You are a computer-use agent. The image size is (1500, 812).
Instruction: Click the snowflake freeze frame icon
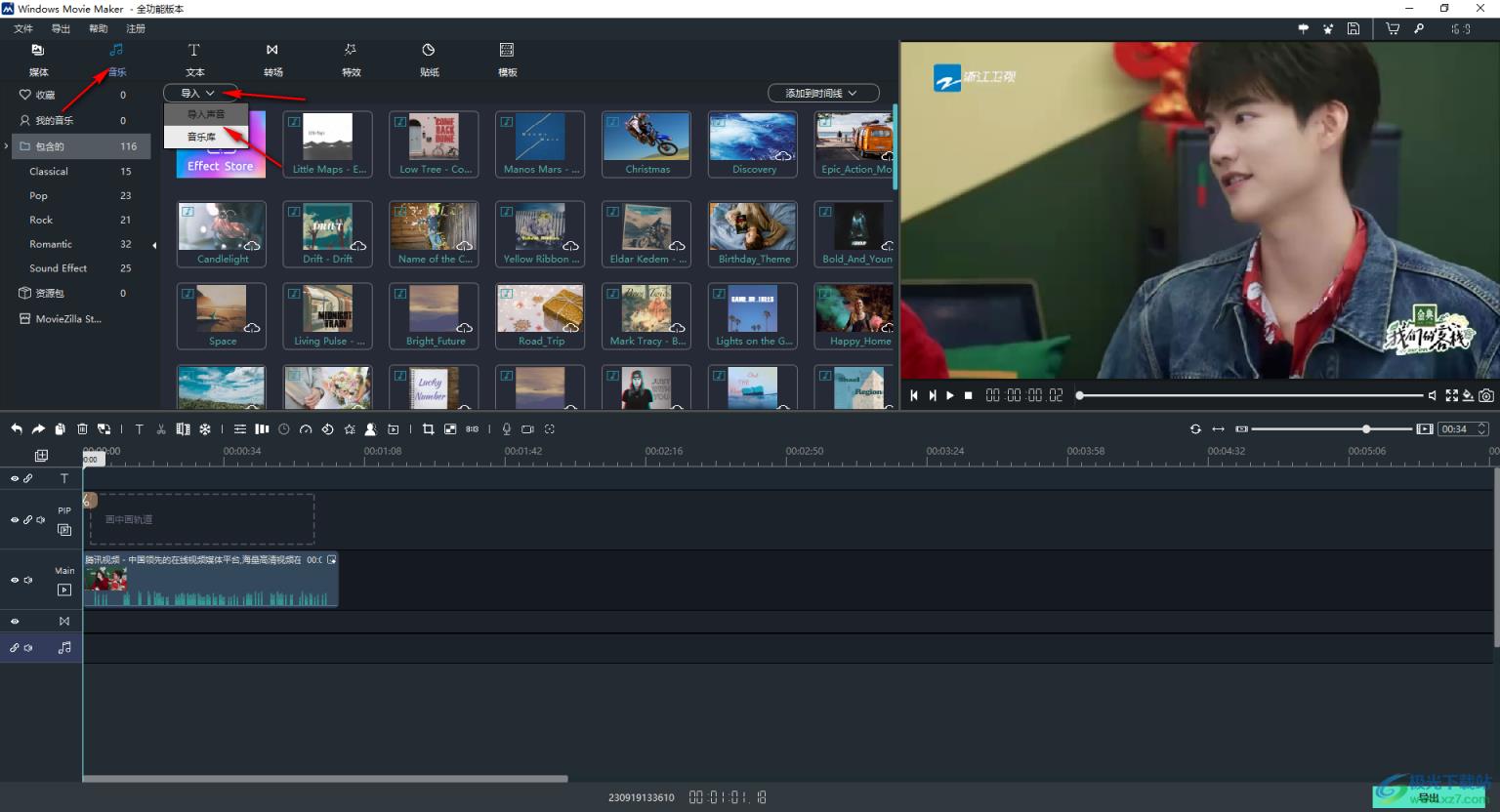205,429
